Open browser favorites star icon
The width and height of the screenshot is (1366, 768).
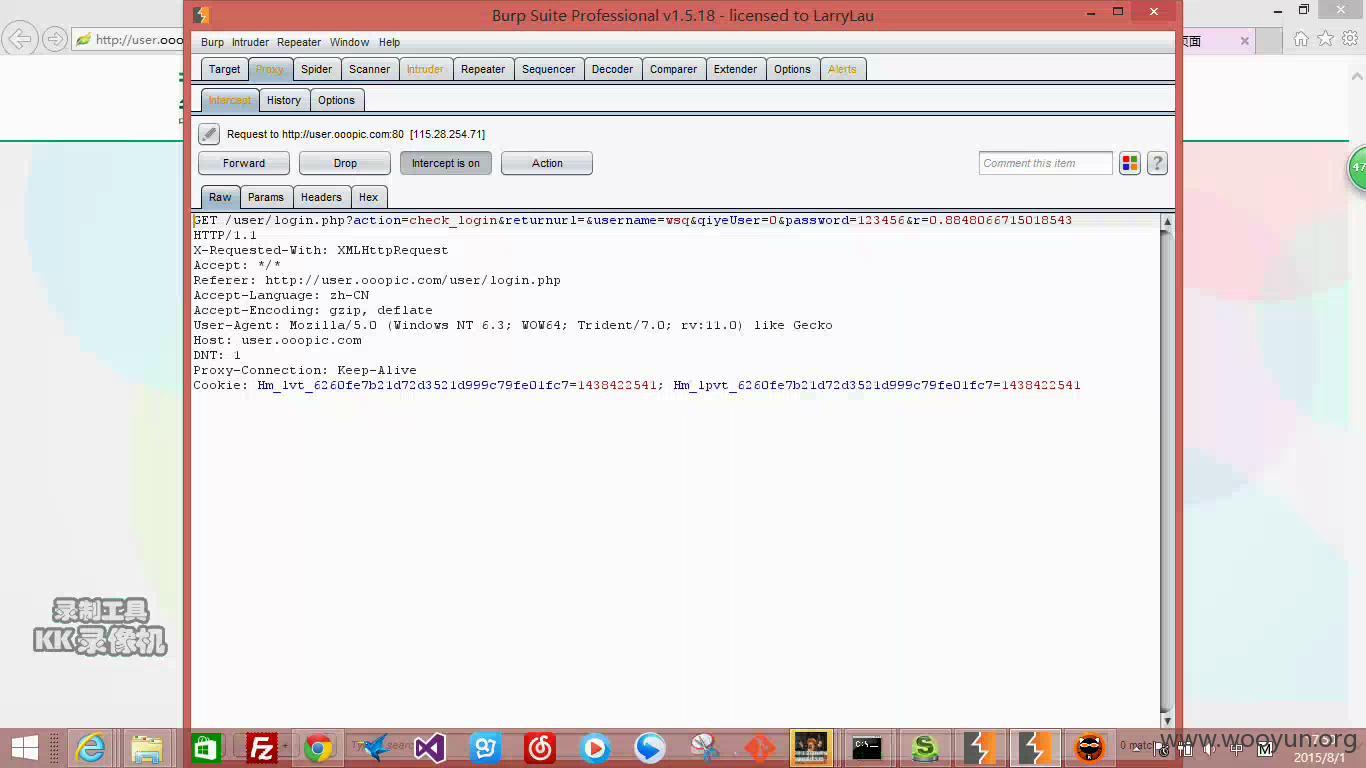click(1325, 39)
